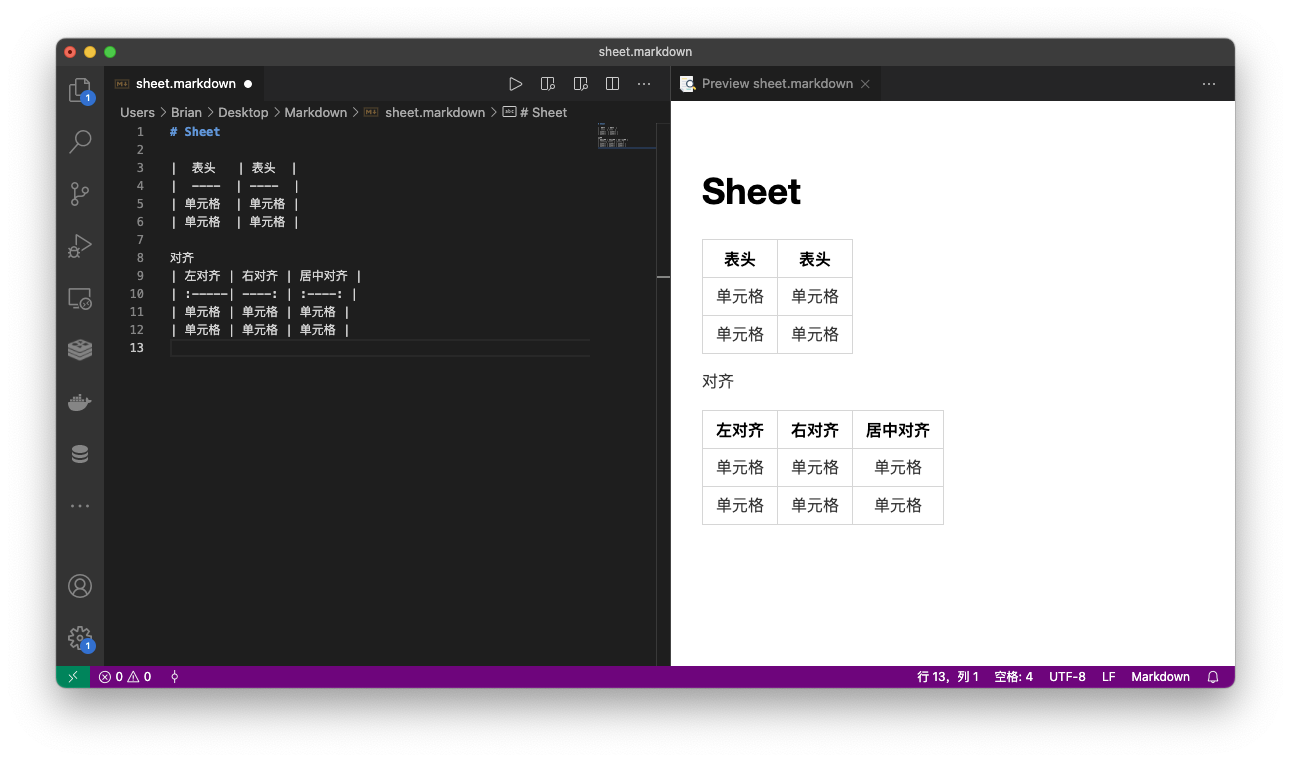Screen dimensions: 1291x762
Task: Open the Remote Explorer monitor icon
Action: 80,298
